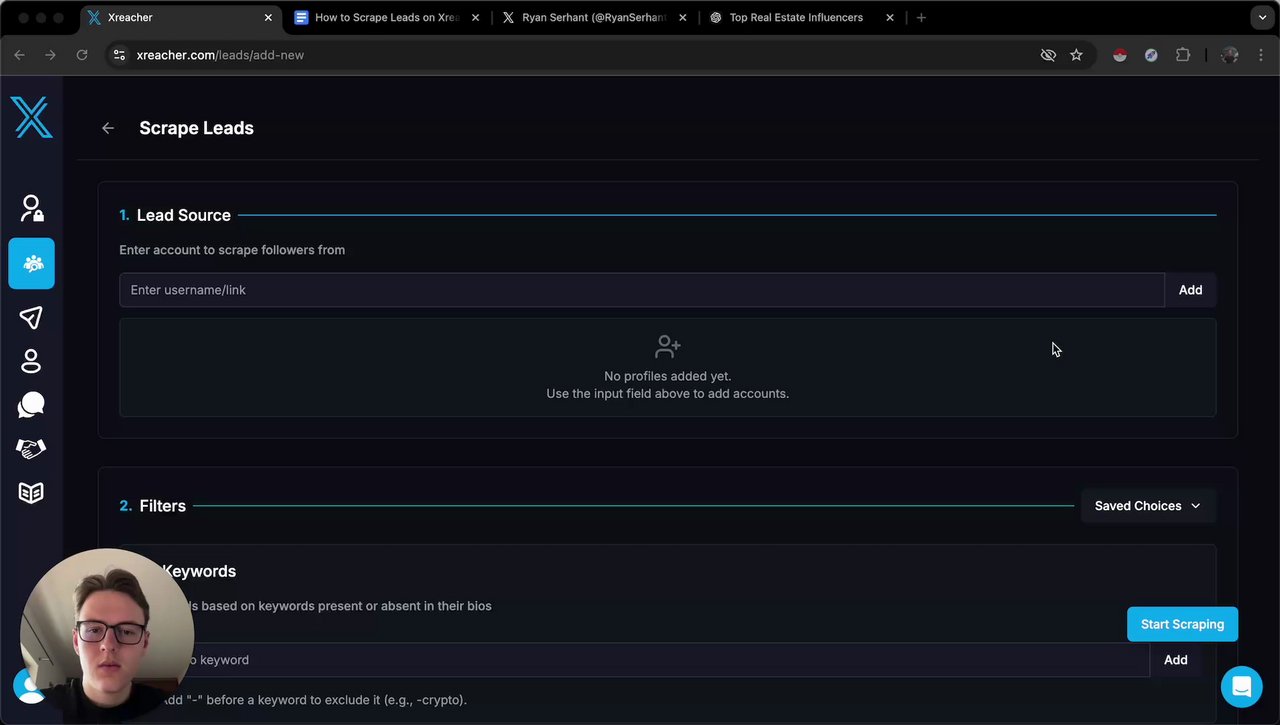Viewport: 1280px width, 725px height.
Task: Click Add next to username field
Action: coord(1190,290)
